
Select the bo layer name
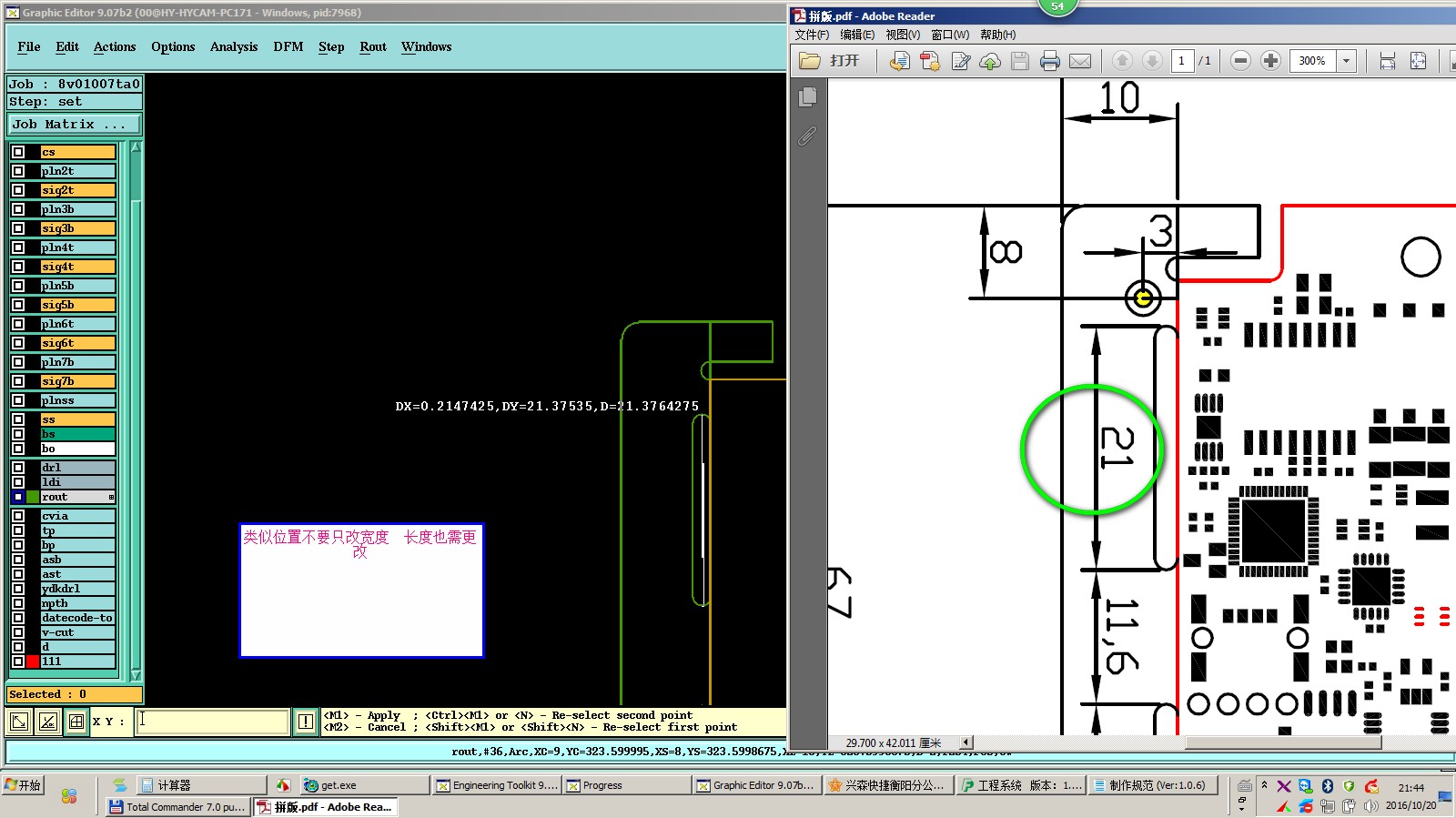coord(77,449)
